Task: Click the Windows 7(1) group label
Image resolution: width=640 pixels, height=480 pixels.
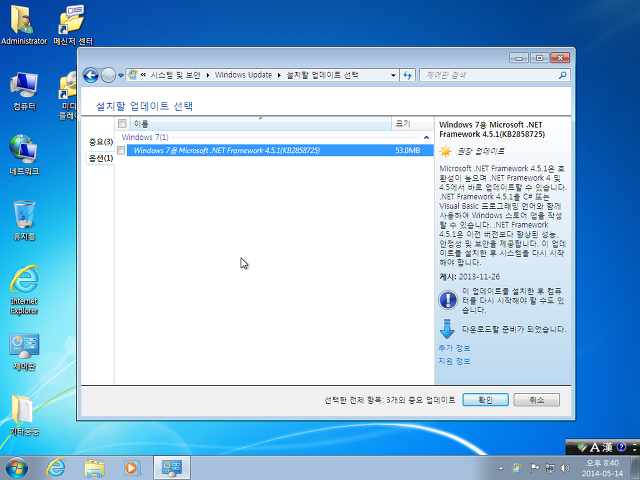Action: pos(145,137)
